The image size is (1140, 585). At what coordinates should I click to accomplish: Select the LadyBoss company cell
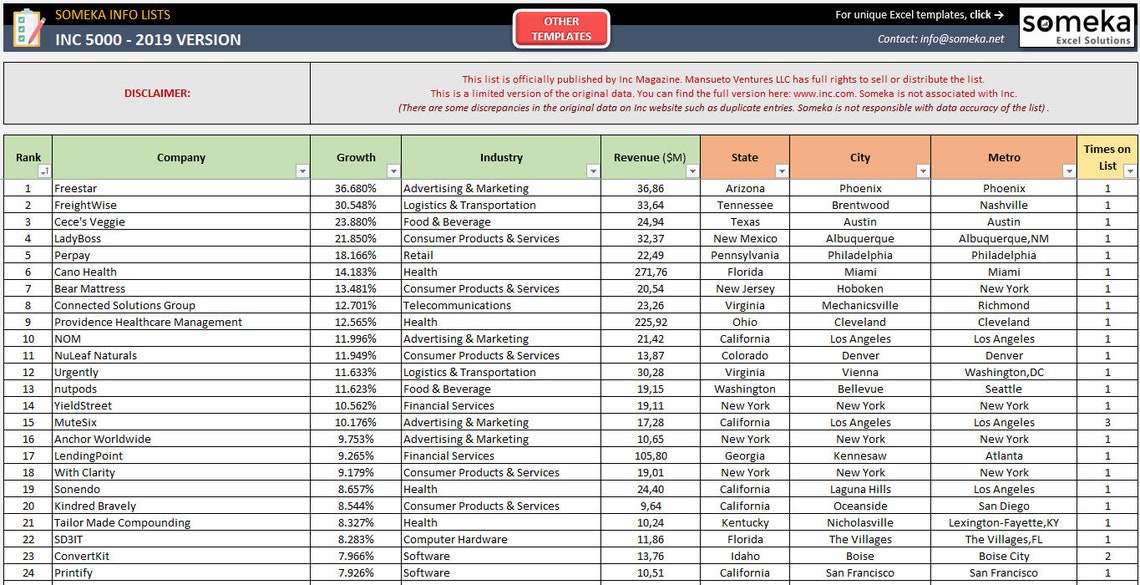pyautogui.click(x=181, y=238)
